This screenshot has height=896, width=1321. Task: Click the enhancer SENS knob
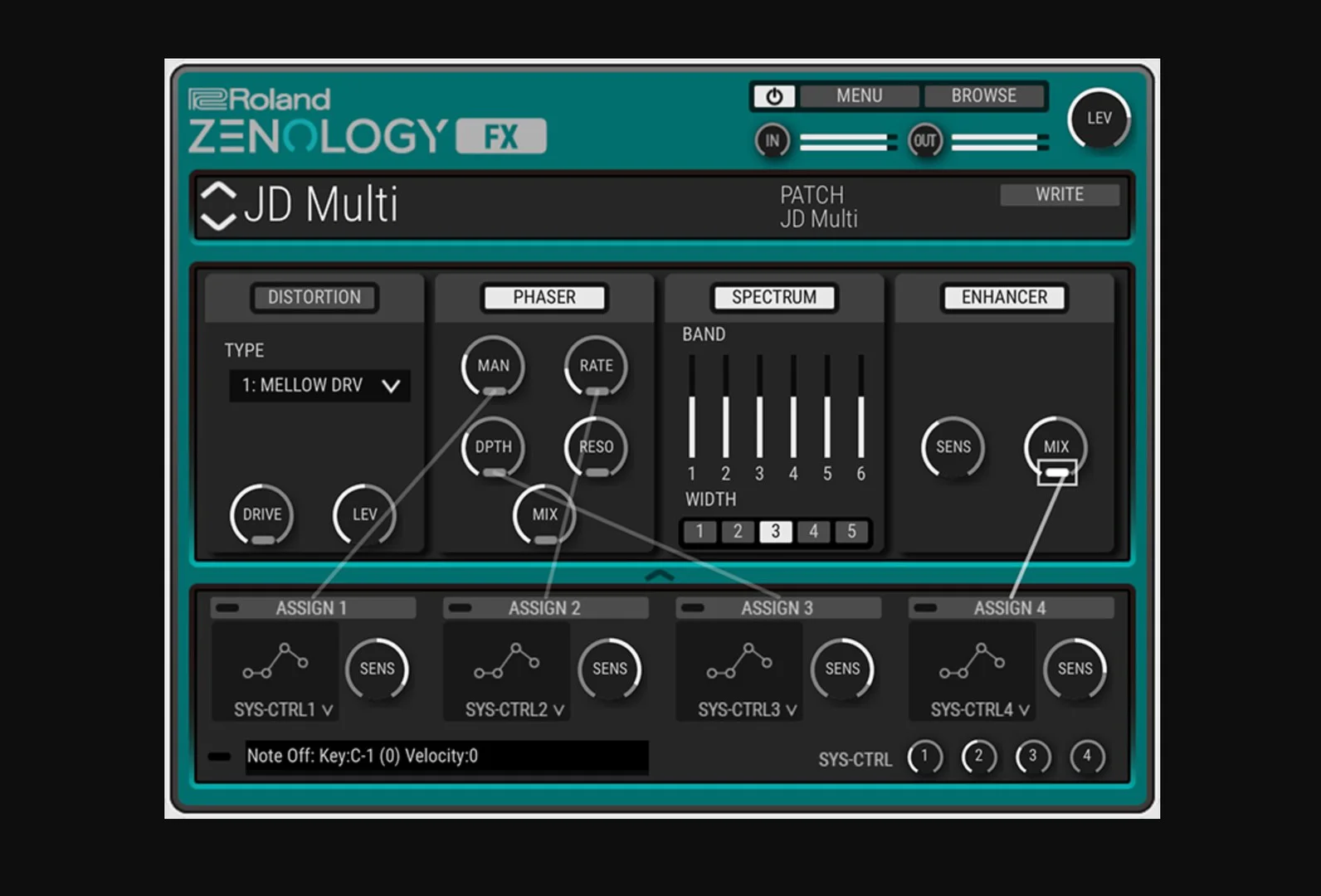953,447
